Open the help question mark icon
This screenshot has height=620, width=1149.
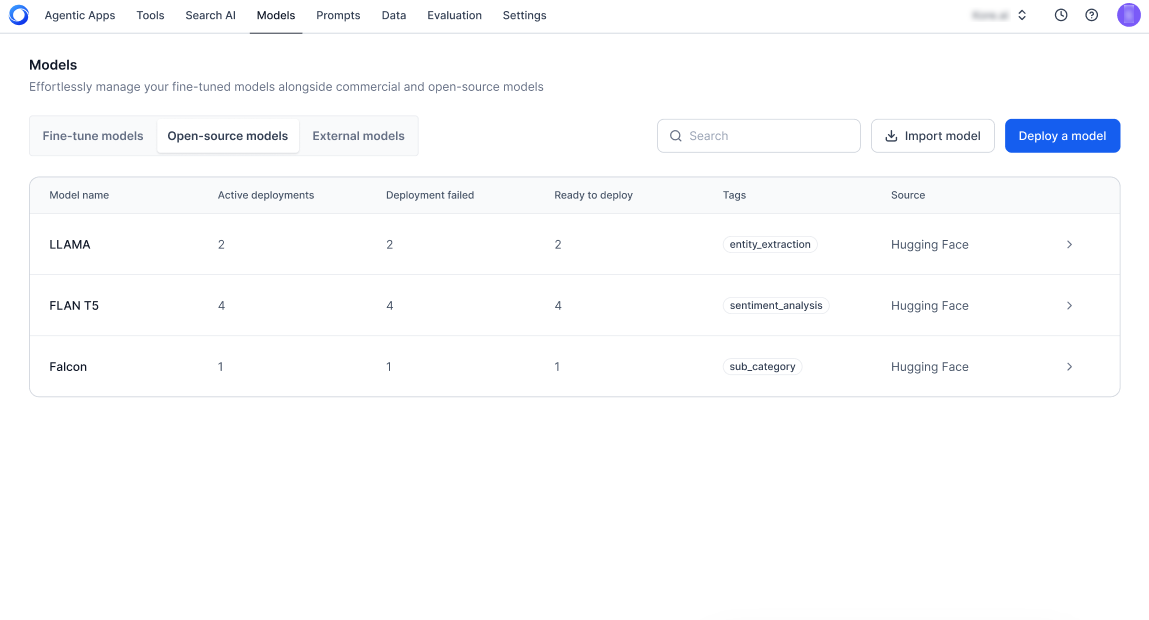(x=1092, y=16)
